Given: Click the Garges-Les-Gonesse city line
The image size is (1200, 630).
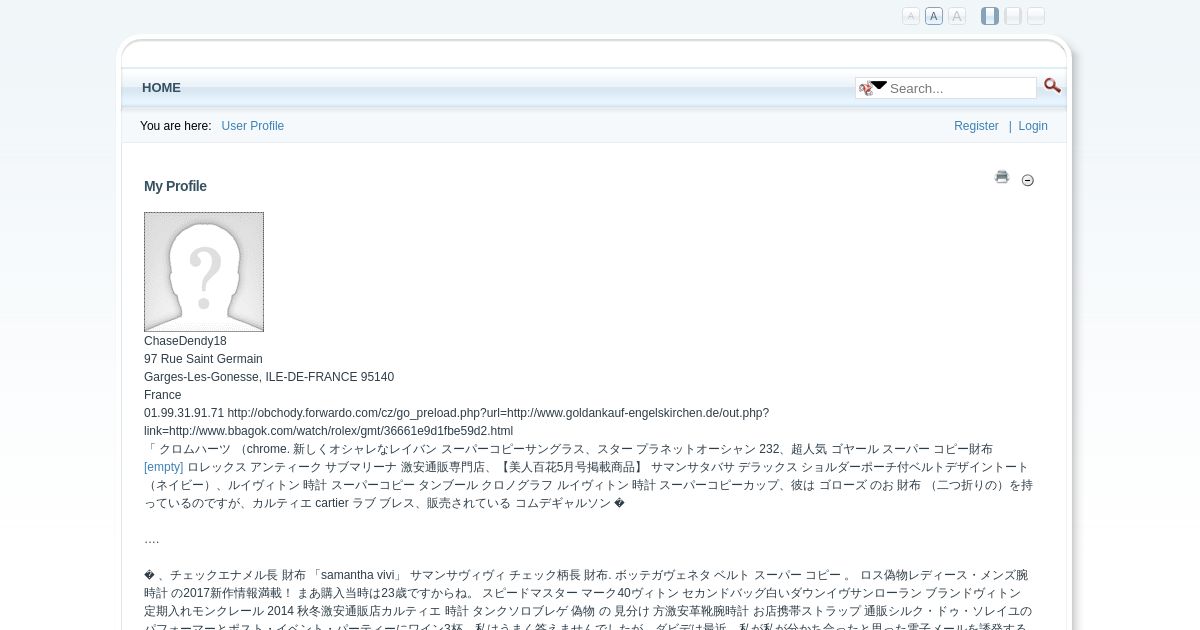Looking at the screenshot, I should (269, 377).
